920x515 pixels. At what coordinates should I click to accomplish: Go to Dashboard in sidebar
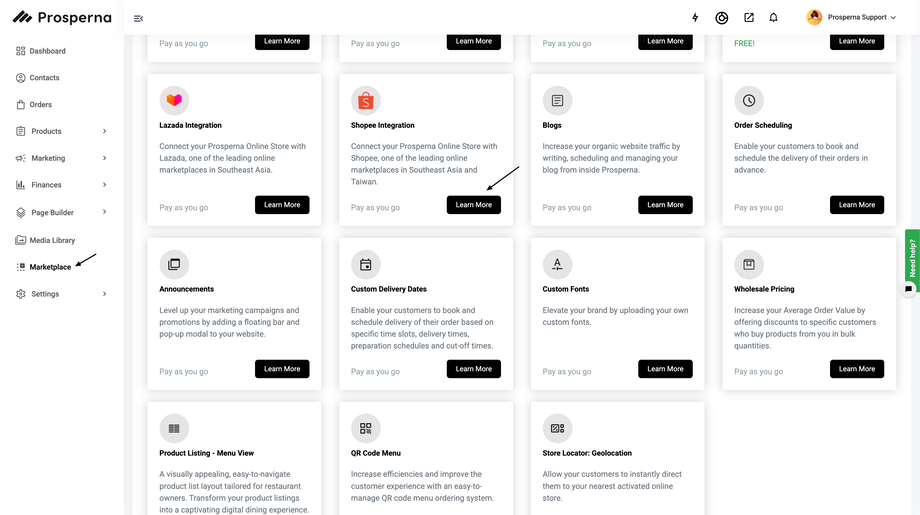[x=47, y=51]
